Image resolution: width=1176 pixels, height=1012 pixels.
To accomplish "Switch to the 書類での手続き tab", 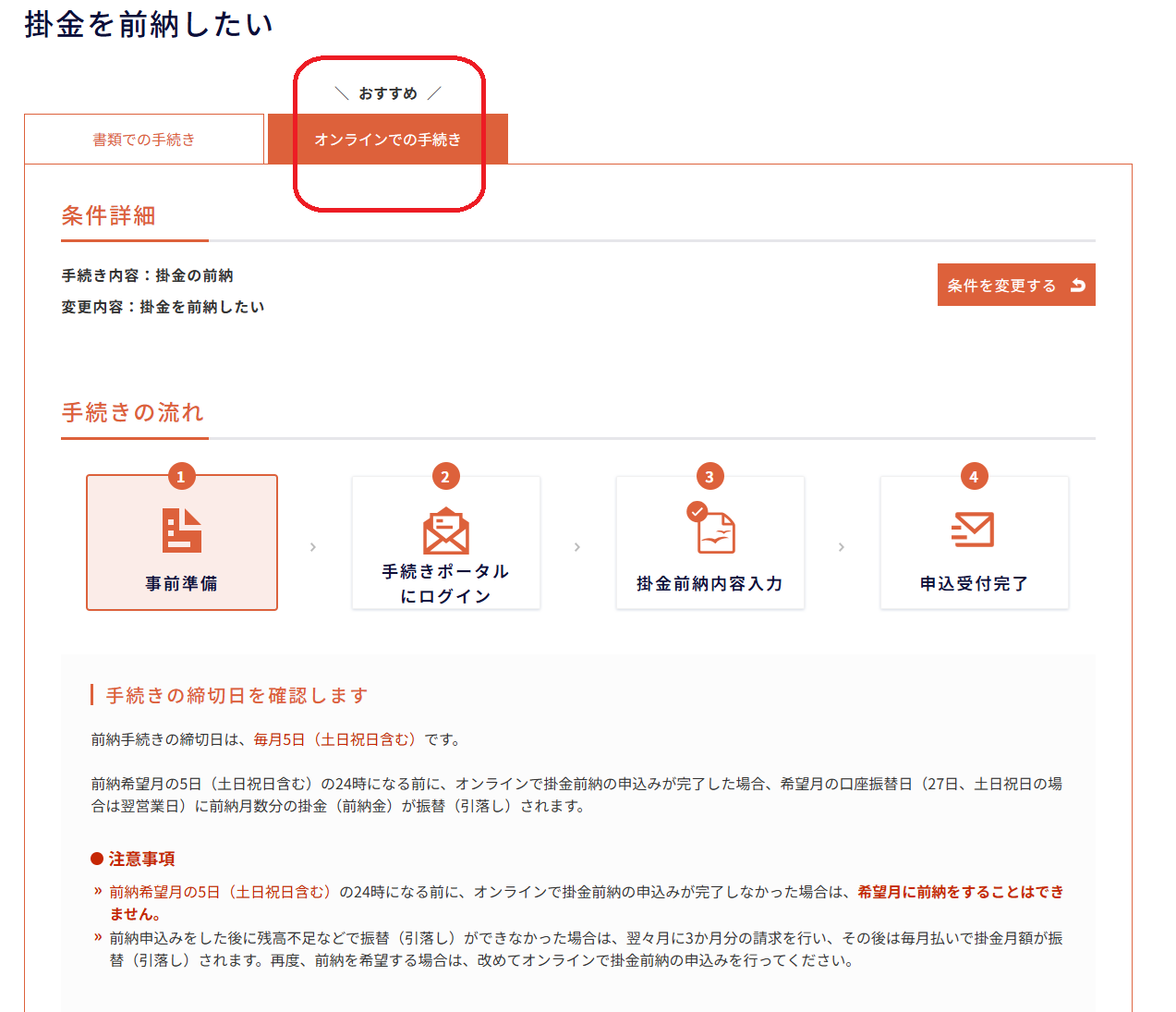I will click(x=144, y=140).
